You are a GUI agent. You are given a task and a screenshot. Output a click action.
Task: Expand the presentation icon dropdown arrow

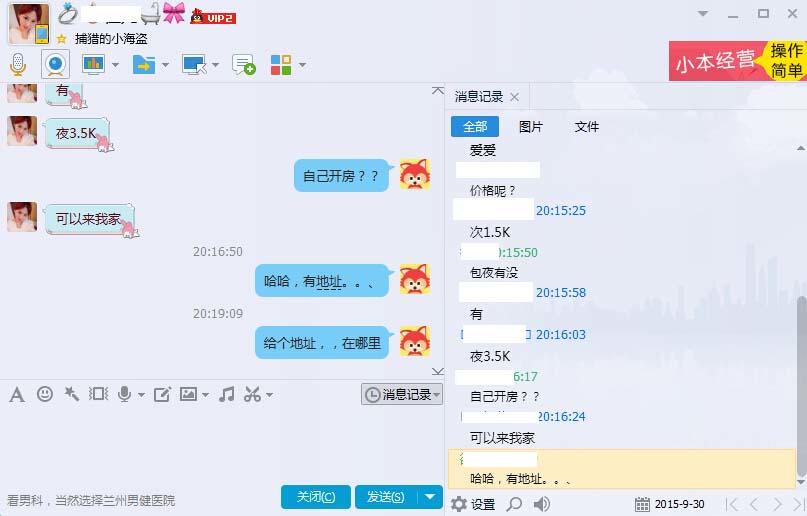pyautogui.click(x=115, y=65)
